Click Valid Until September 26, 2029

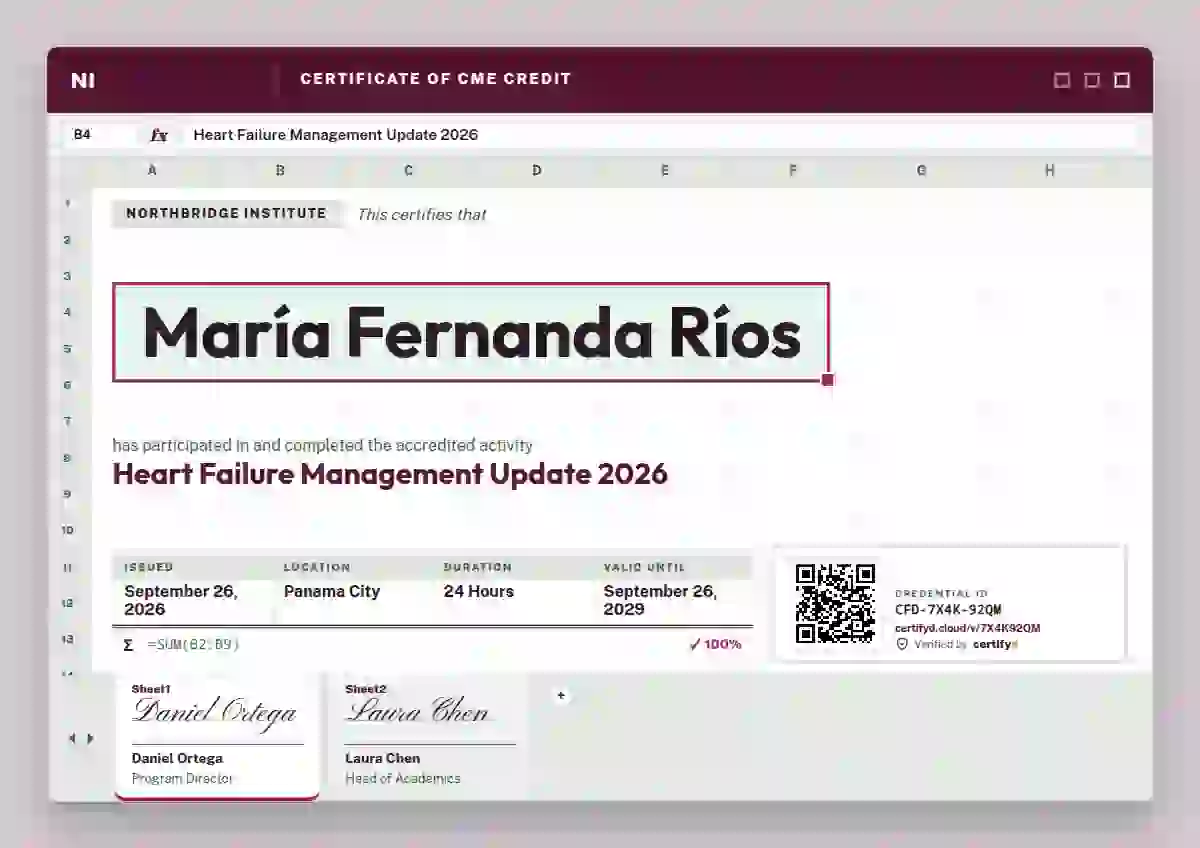pyautogui.click(x=661, y=600)
